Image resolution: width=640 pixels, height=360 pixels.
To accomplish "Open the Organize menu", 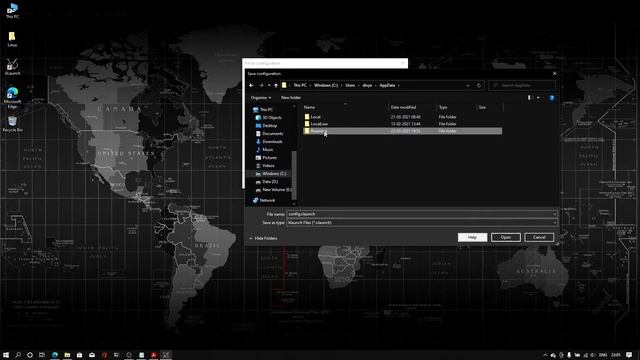I will (x=260, y=98).
